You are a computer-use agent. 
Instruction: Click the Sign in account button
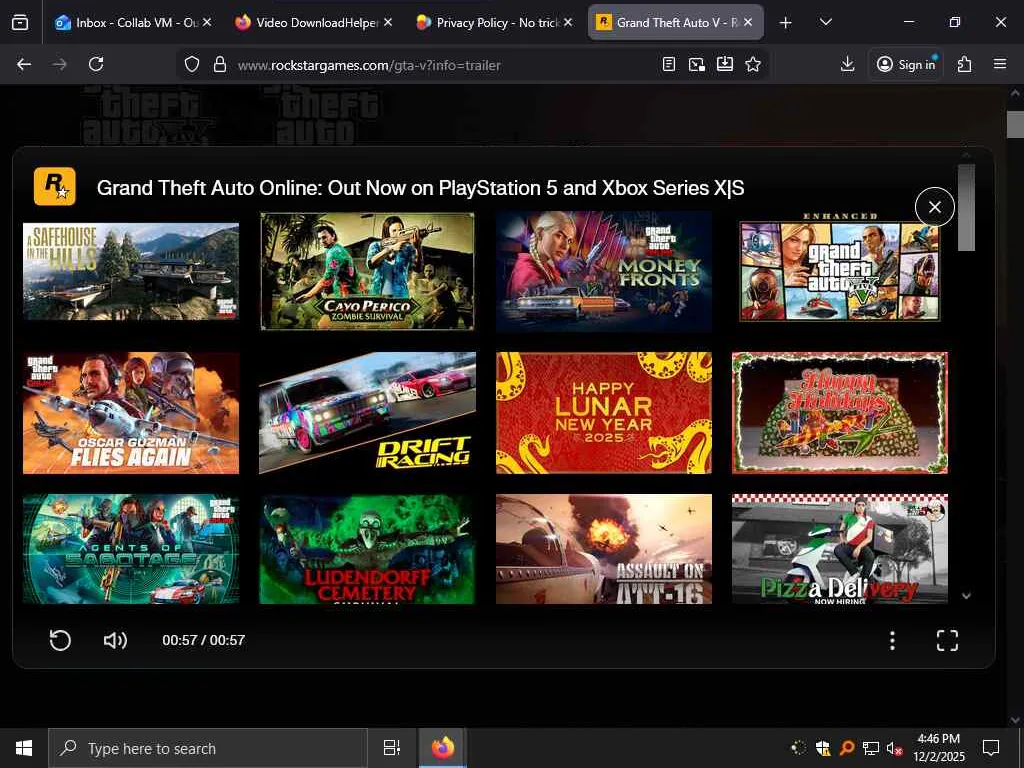tap(906, 64)
